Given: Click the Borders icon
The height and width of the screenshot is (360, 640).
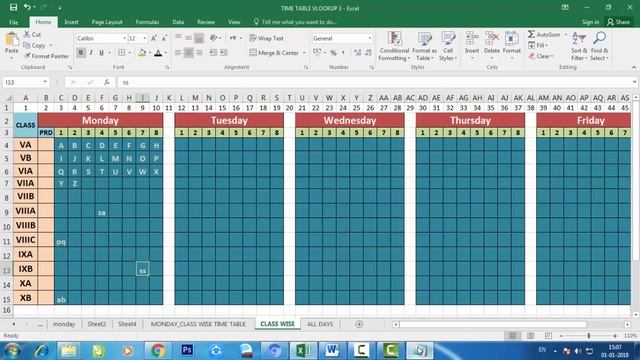Looking at the screenshot, I should [122, 53].
